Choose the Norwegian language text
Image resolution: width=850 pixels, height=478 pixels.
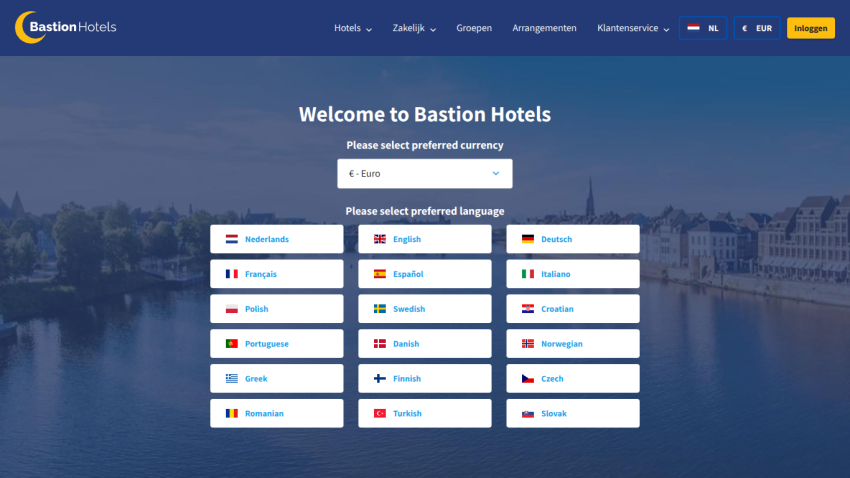(x=562, y=344)
